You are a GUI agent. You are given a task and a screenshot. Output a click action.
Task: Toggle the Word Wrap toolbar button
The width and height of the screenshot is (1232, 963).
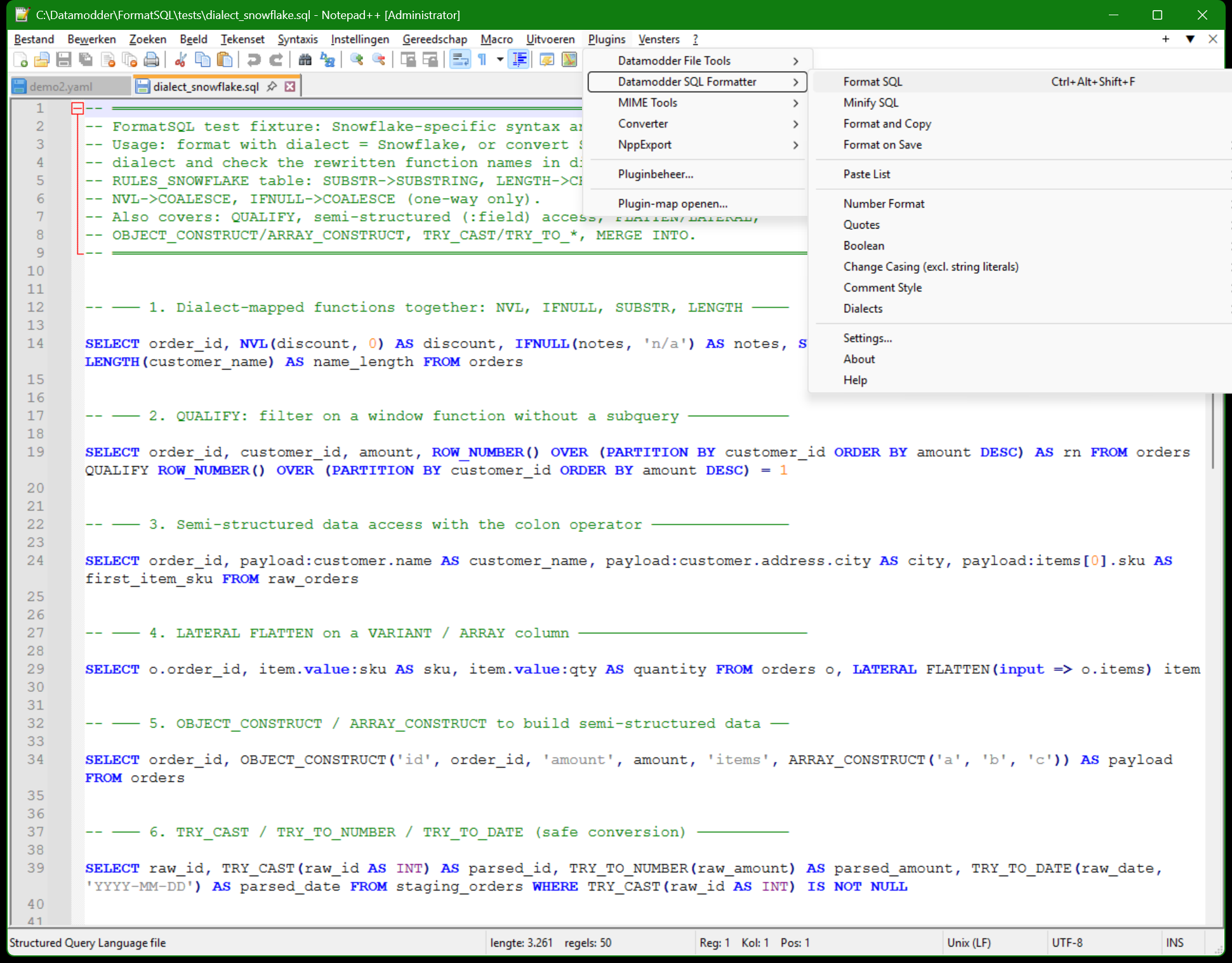coord(460,60)
